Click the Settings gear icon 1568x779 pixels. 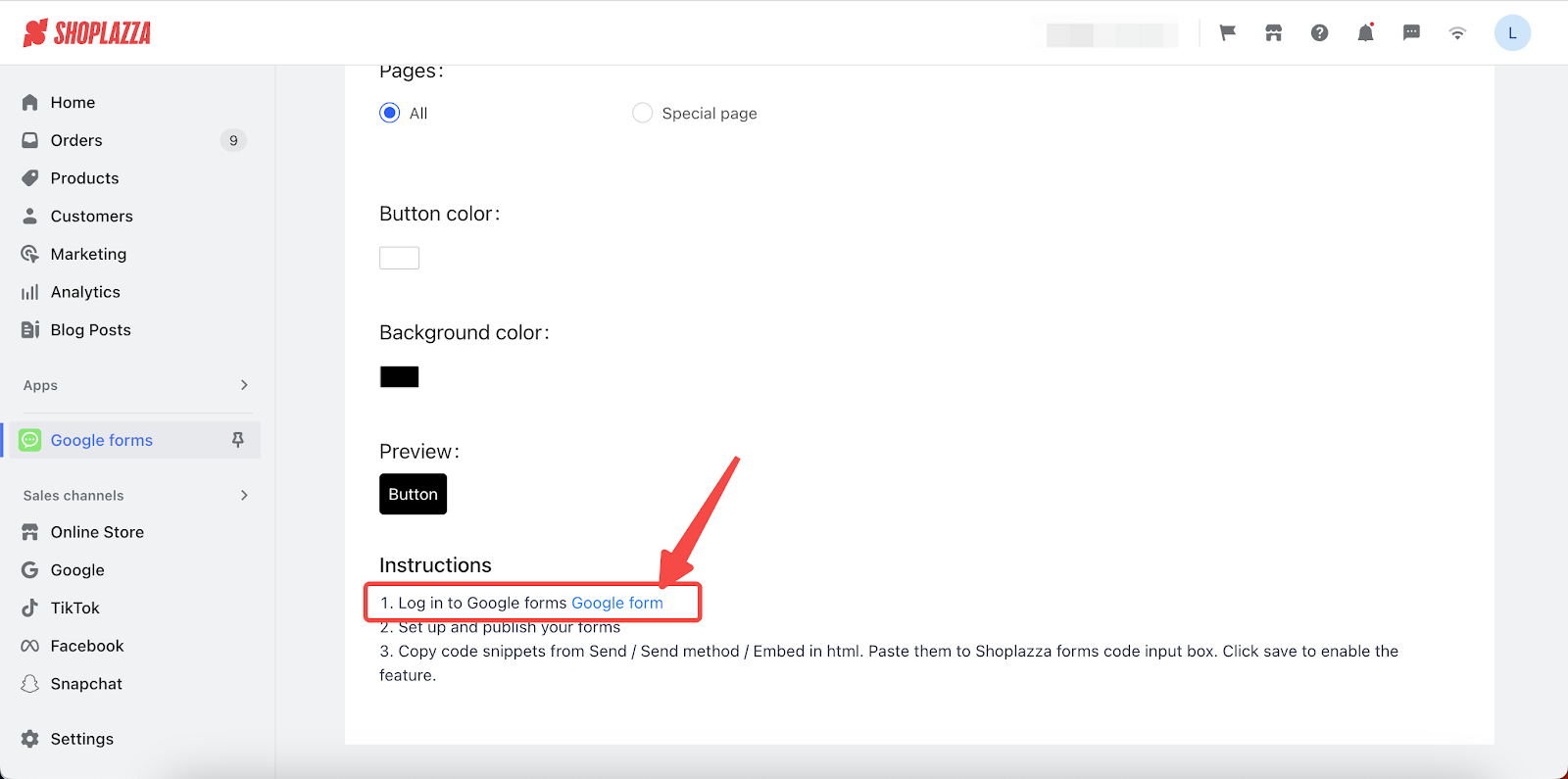(x=30, y=739)
